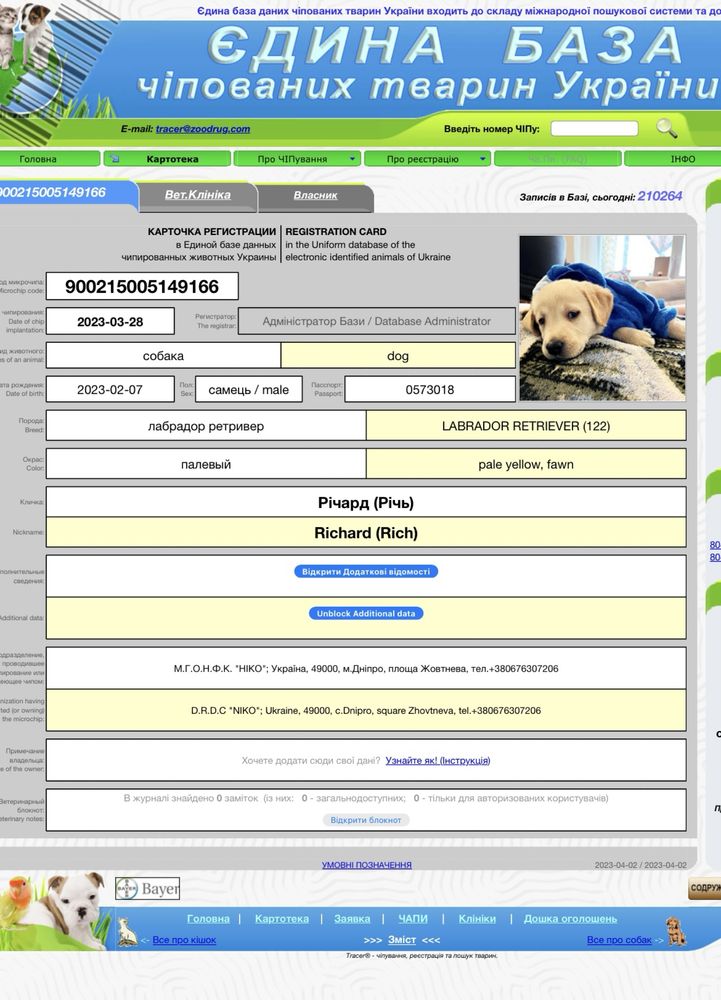Click the implantation date 2023-03-28

[110, 321]
